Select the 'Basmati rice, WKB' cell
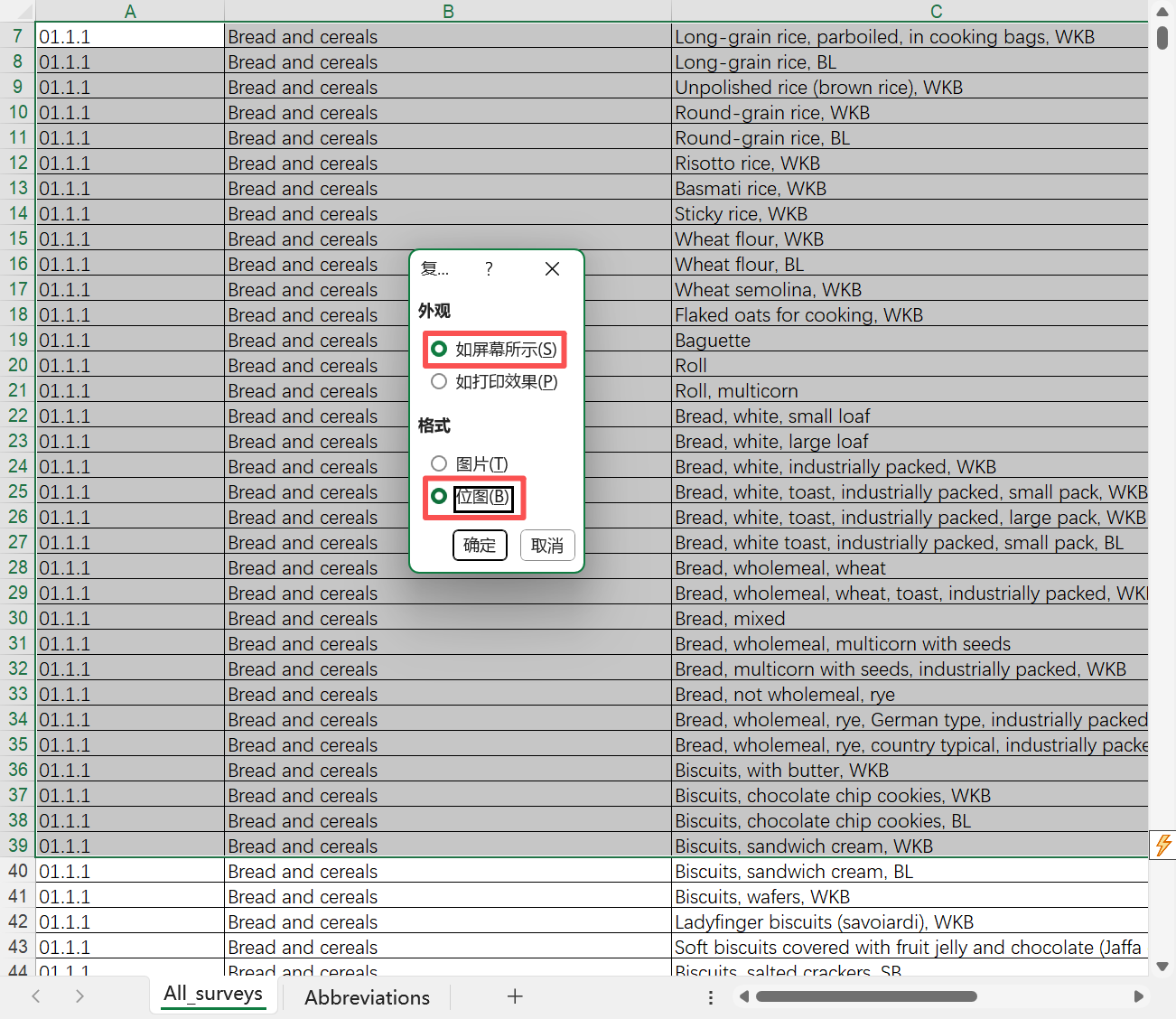This screenshot has width=1176, height=1019. [910, 188]
